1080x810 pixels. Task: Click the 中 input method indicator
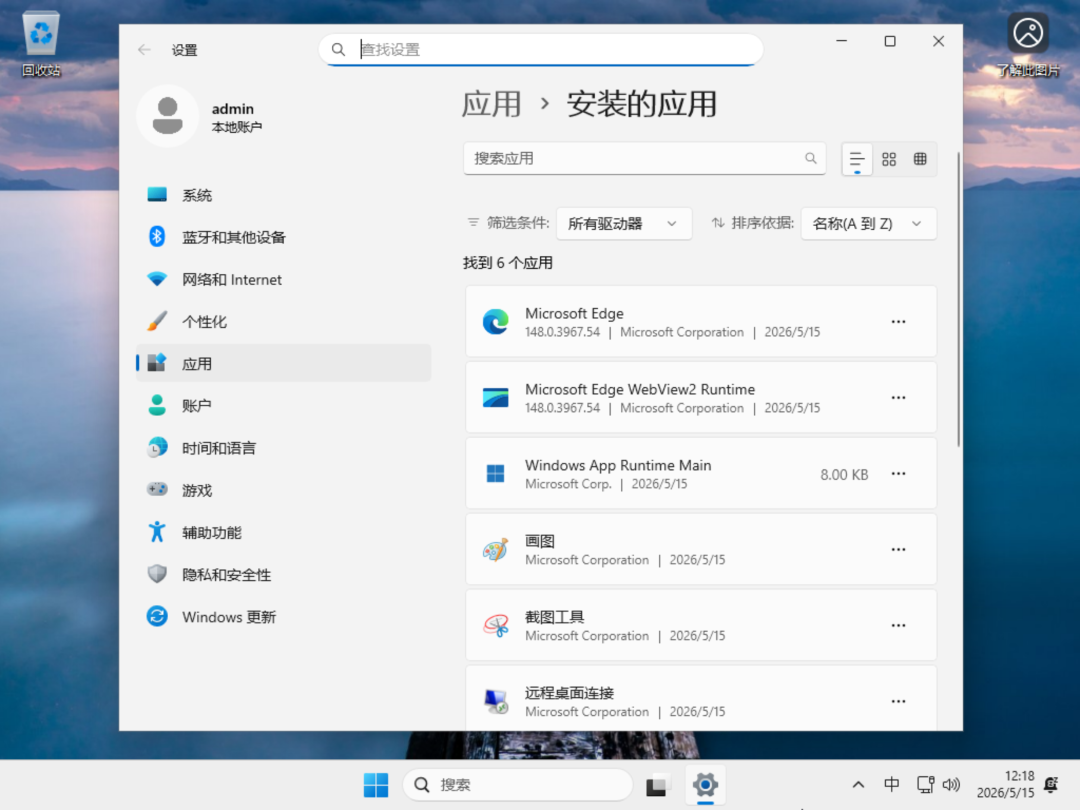click(891, 785)
